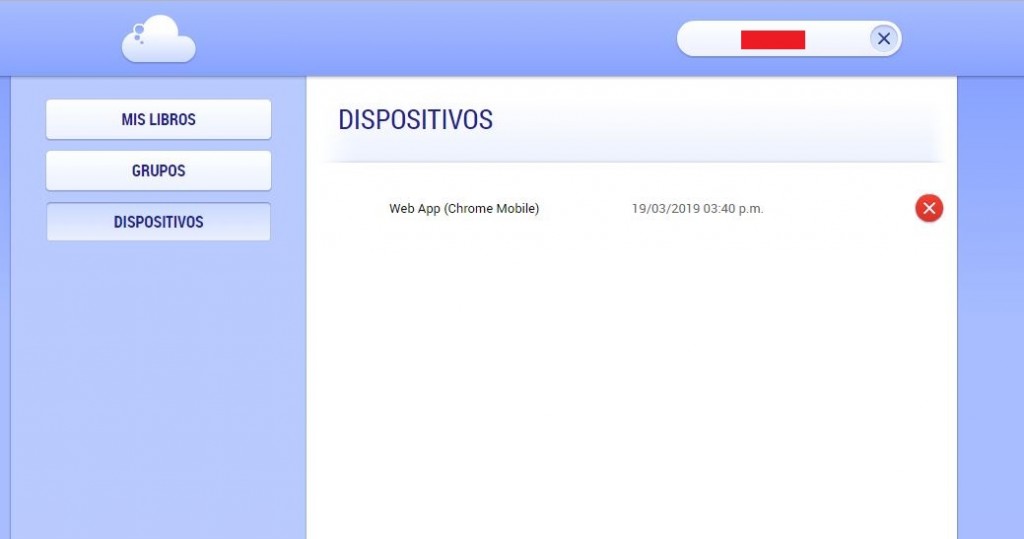Viewport: 1024px width, 539px height.
Task: Click the 19/03/2019 date entry
Action: click(x=665, y=209)
